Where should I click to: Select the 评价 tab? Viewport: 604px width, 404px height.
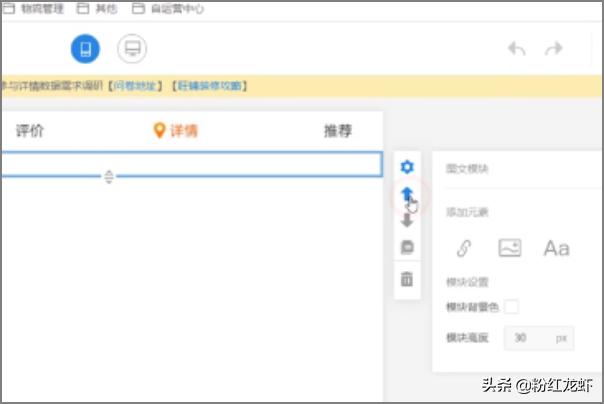coord(30,131)
